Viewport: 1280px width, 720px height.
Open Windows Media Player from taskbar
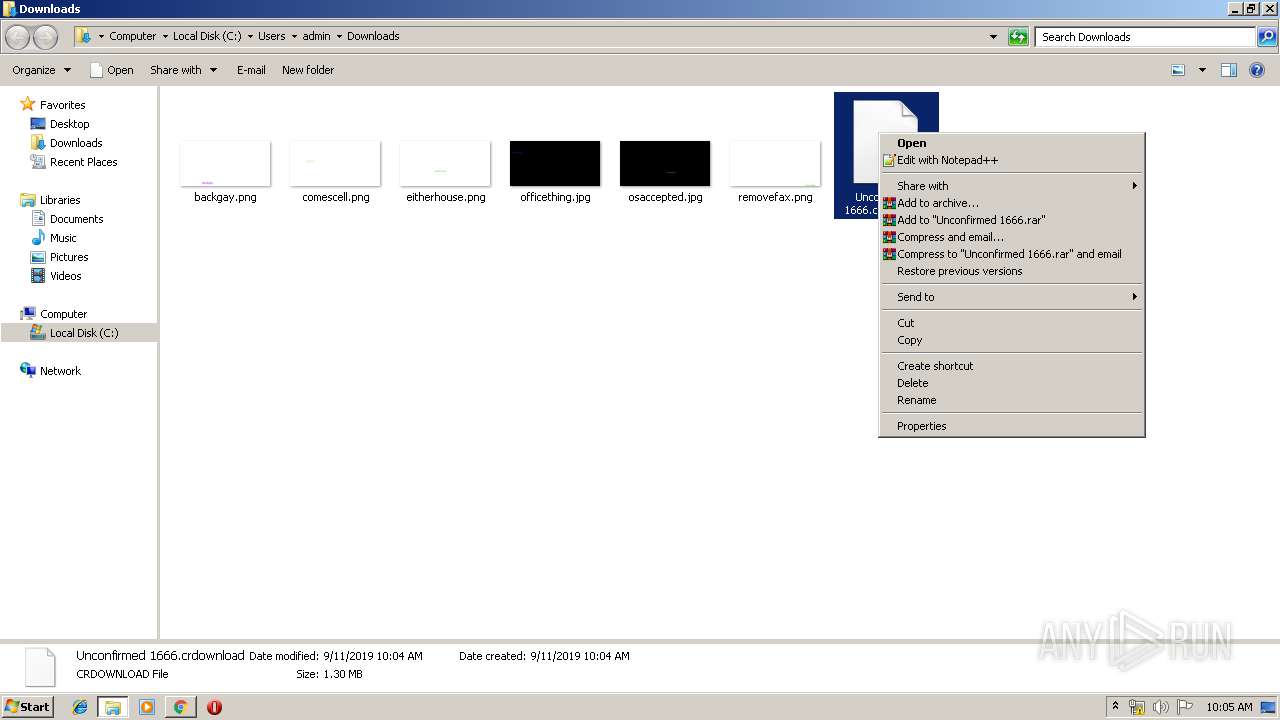point(147,707)
